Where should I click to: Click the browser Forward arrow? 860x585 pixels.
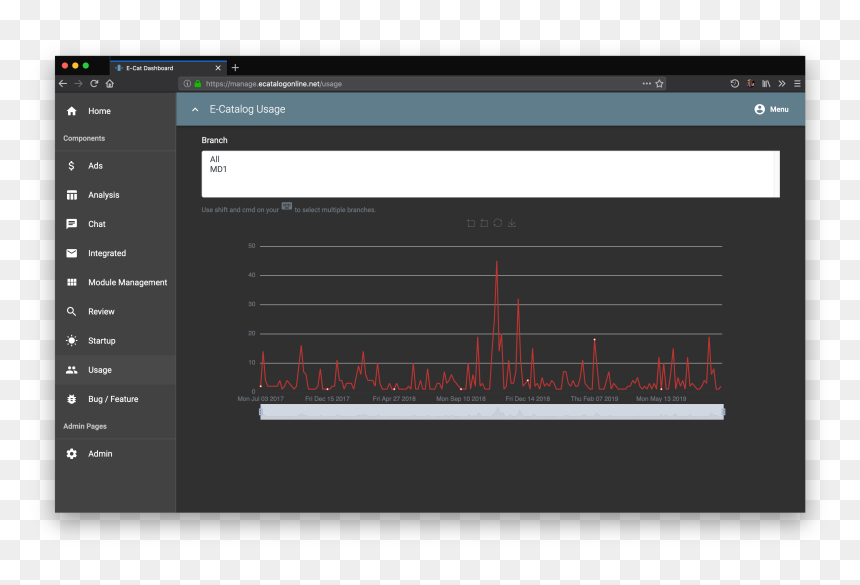coord(78,83)
